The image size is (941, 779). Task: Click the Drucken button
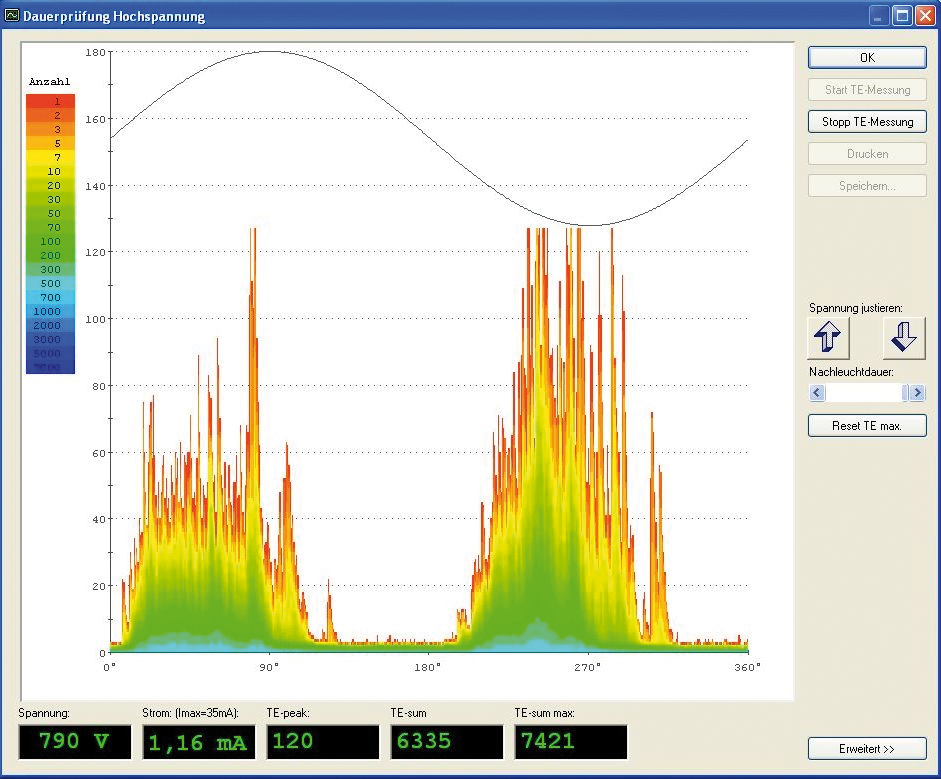tap(866, 153)
